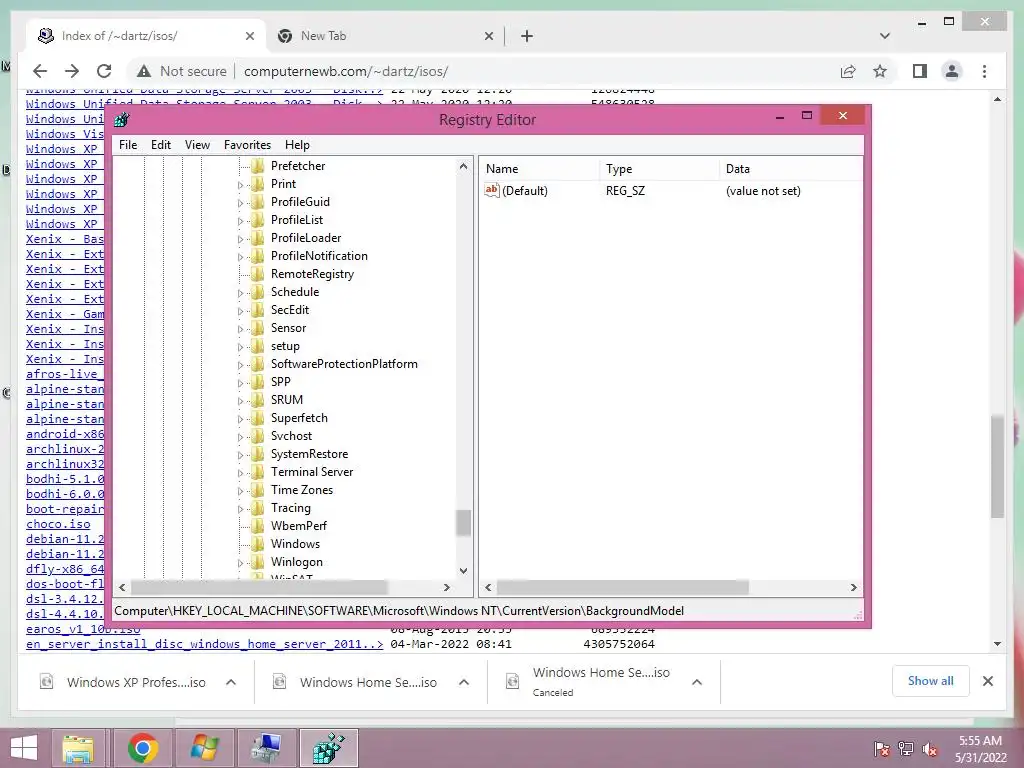This screenshot has width=1024, height=768.
Task: Expand the Print registry key
Action: 240,185
